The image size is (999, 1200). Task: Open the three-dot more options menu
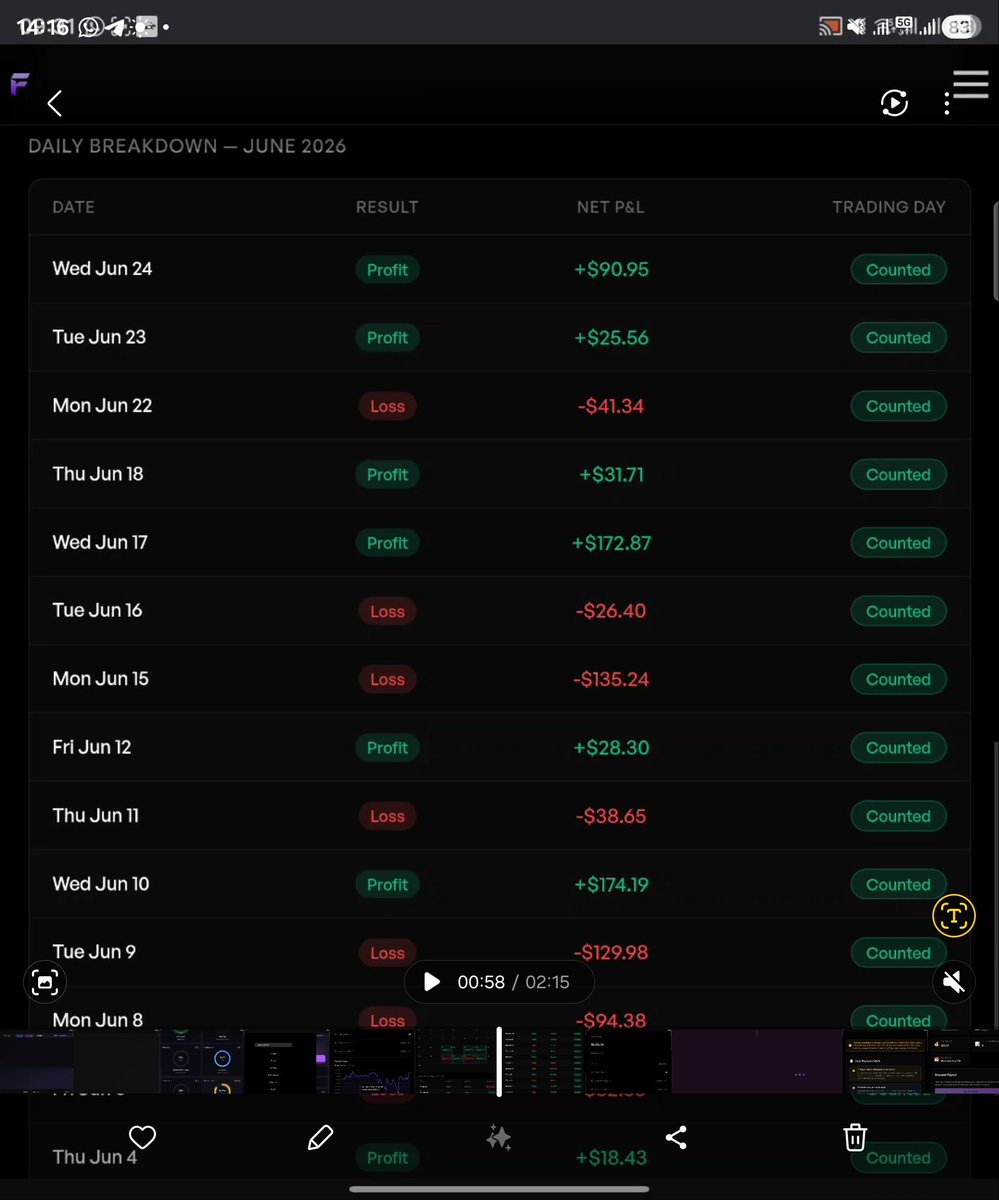click(x=947, y=104)
